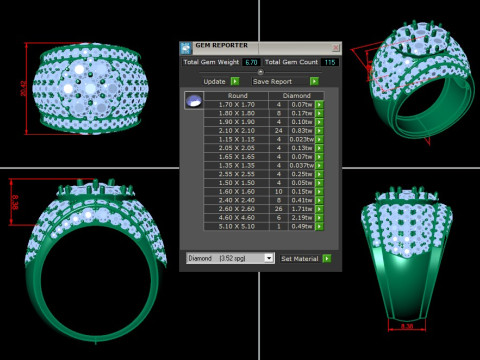Close the Gem Reporter dialog
480x360 pixels.
336,48
